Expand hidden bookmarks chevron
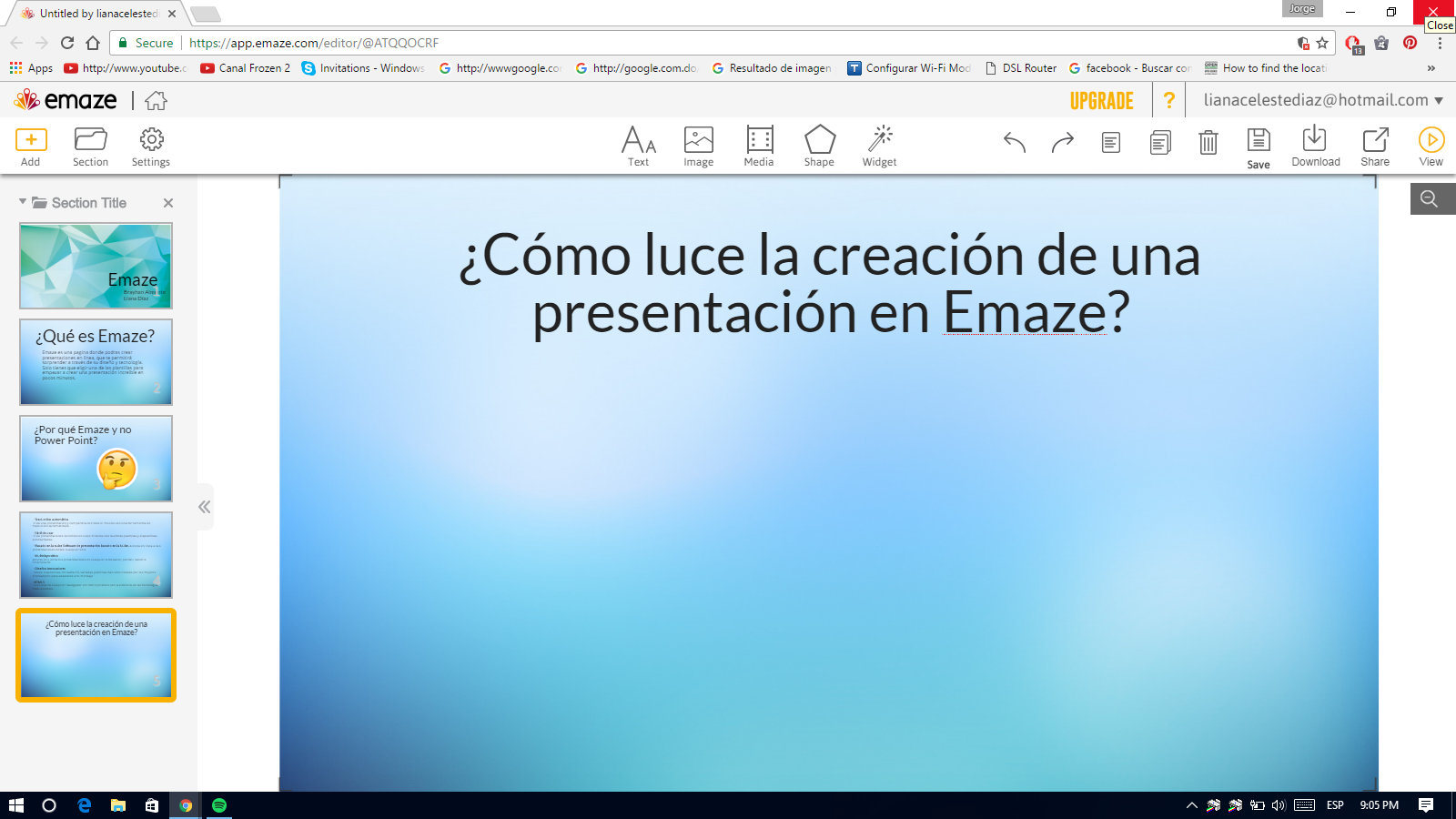The image size is (1456, 819). click(x=1431, y=68)
